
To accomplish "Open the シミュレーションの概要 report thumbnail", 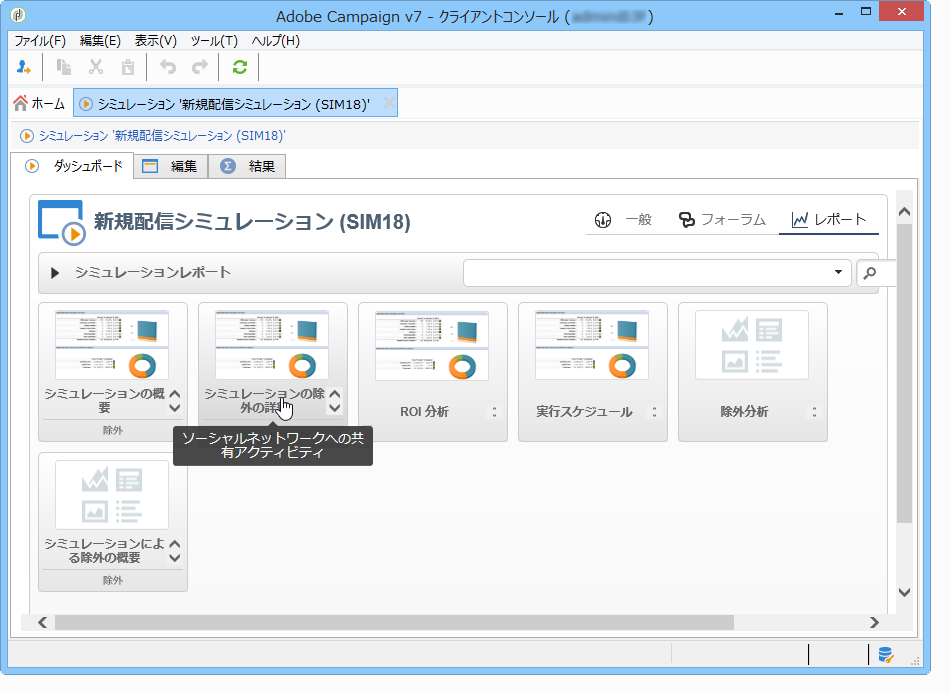I will coord(113,345).
